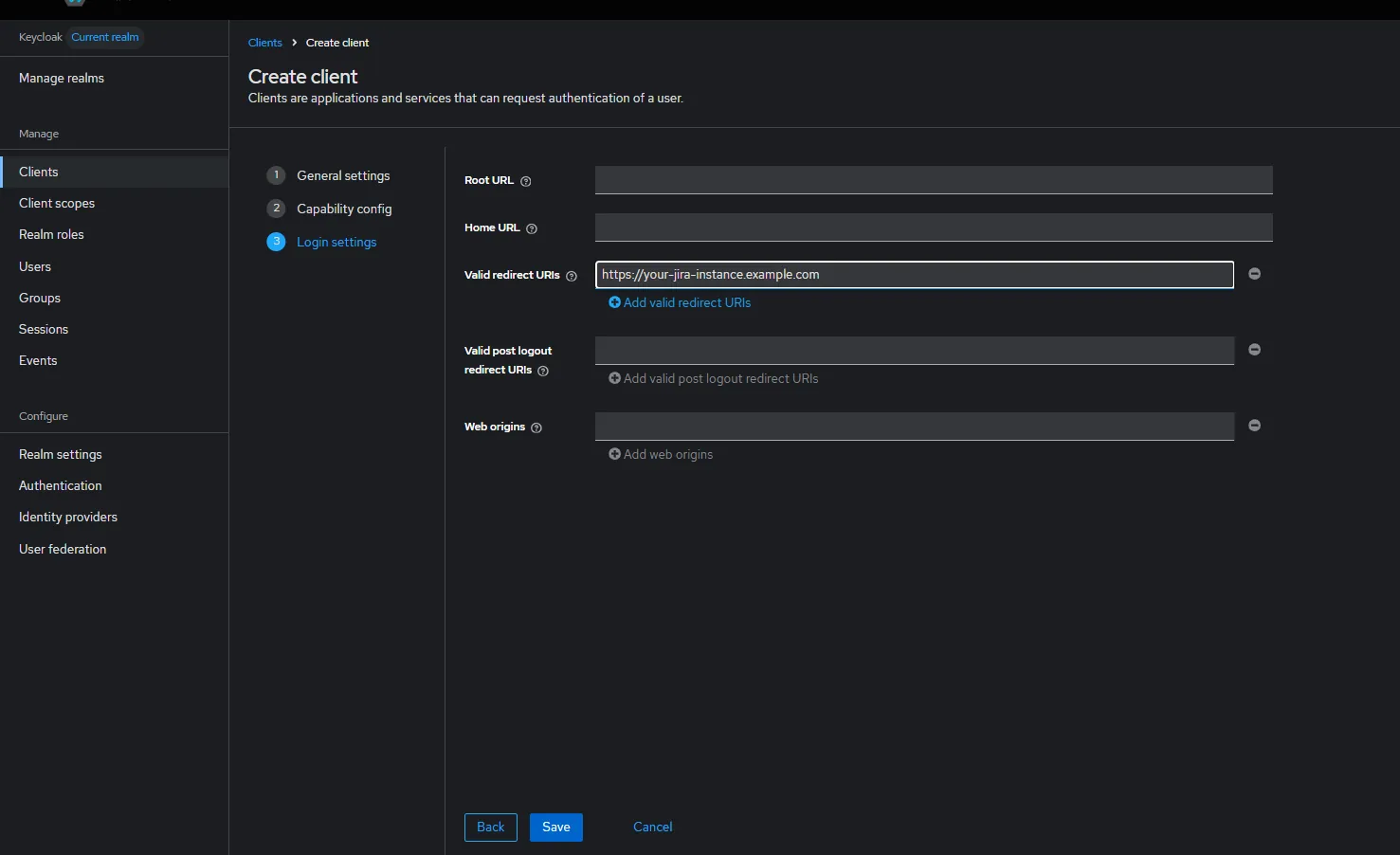The image size is (1400, 855).
Task: Select step 2 number circle
Action: point(276,209)
